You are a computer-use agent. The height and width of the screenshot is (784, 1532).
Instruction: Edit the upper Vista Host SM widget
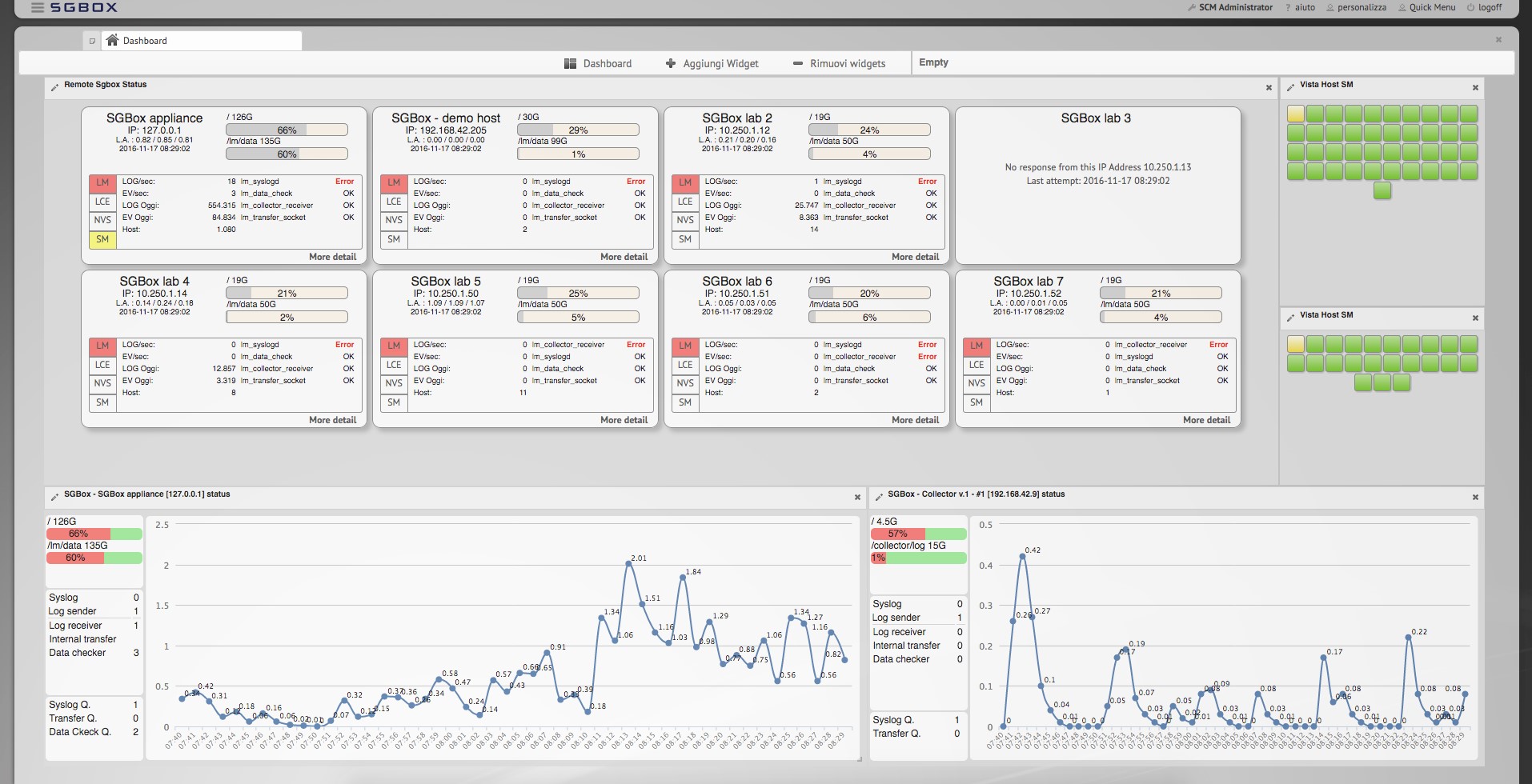pos(1290,86)
